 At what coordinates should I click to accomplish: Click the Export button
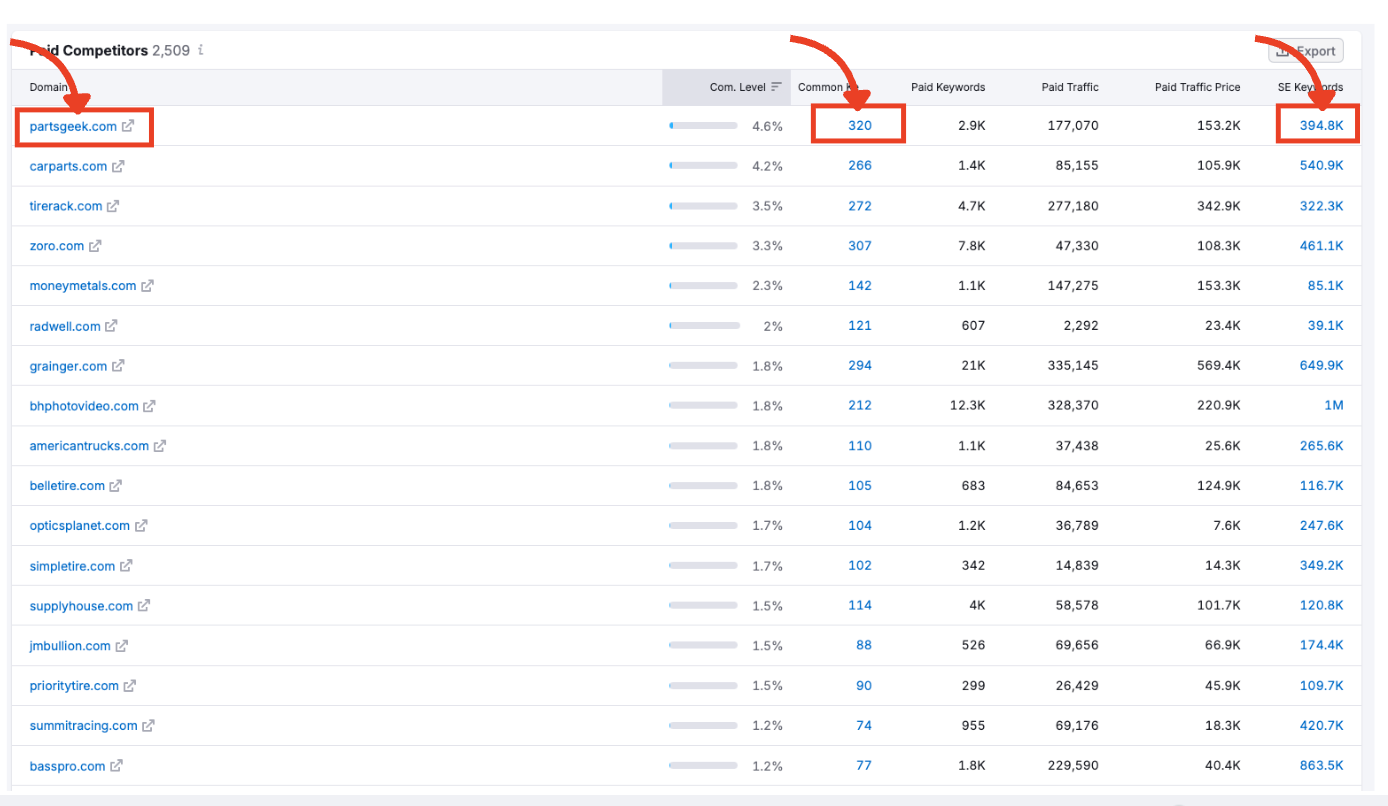pos(1306,50)
